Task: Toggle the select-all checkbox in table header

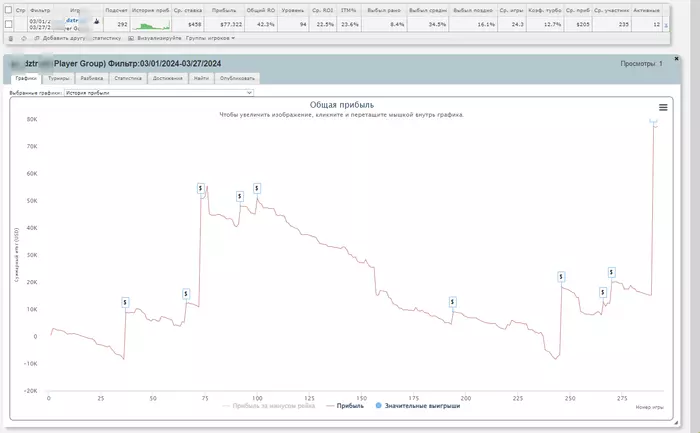Action: click(x=8, y=10)
